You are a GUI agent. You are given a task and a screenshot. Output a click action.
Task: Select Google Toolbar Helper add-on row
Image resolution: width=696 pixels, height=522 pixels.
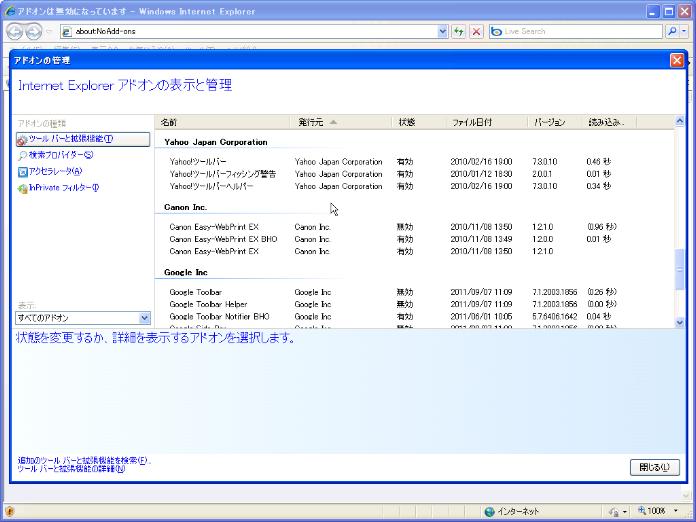coord(414,304)
